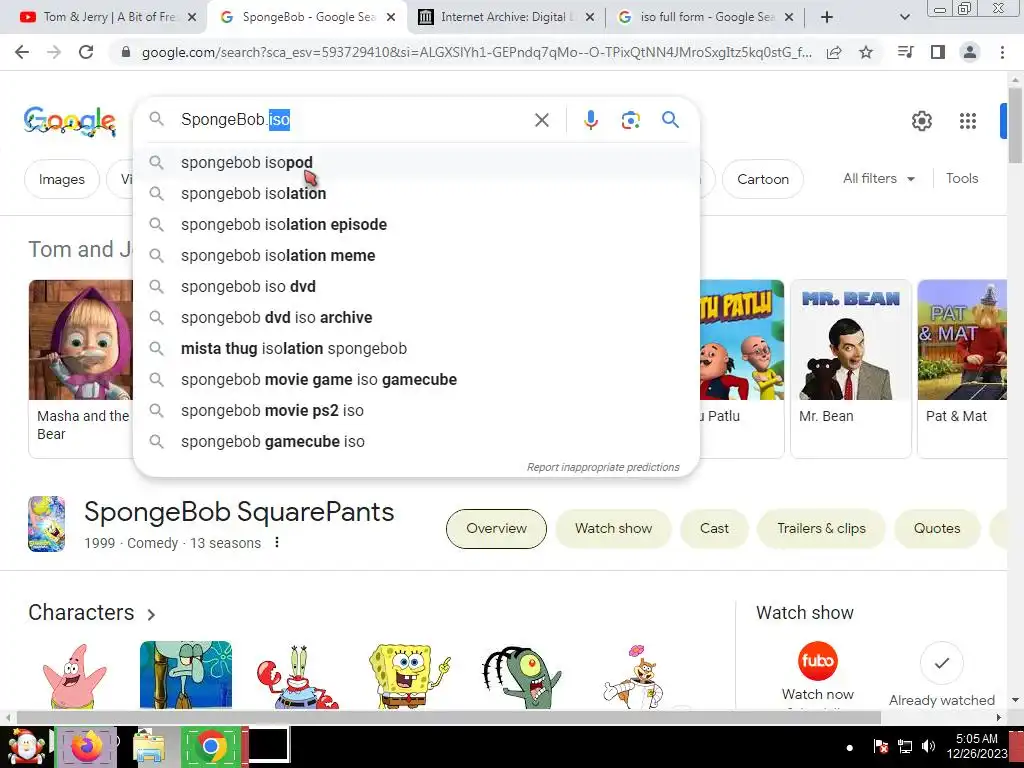
Task: Pick 'spongebob dvd iso archive' suggestion
Action: pyautogui.click(x=416, y=317)
